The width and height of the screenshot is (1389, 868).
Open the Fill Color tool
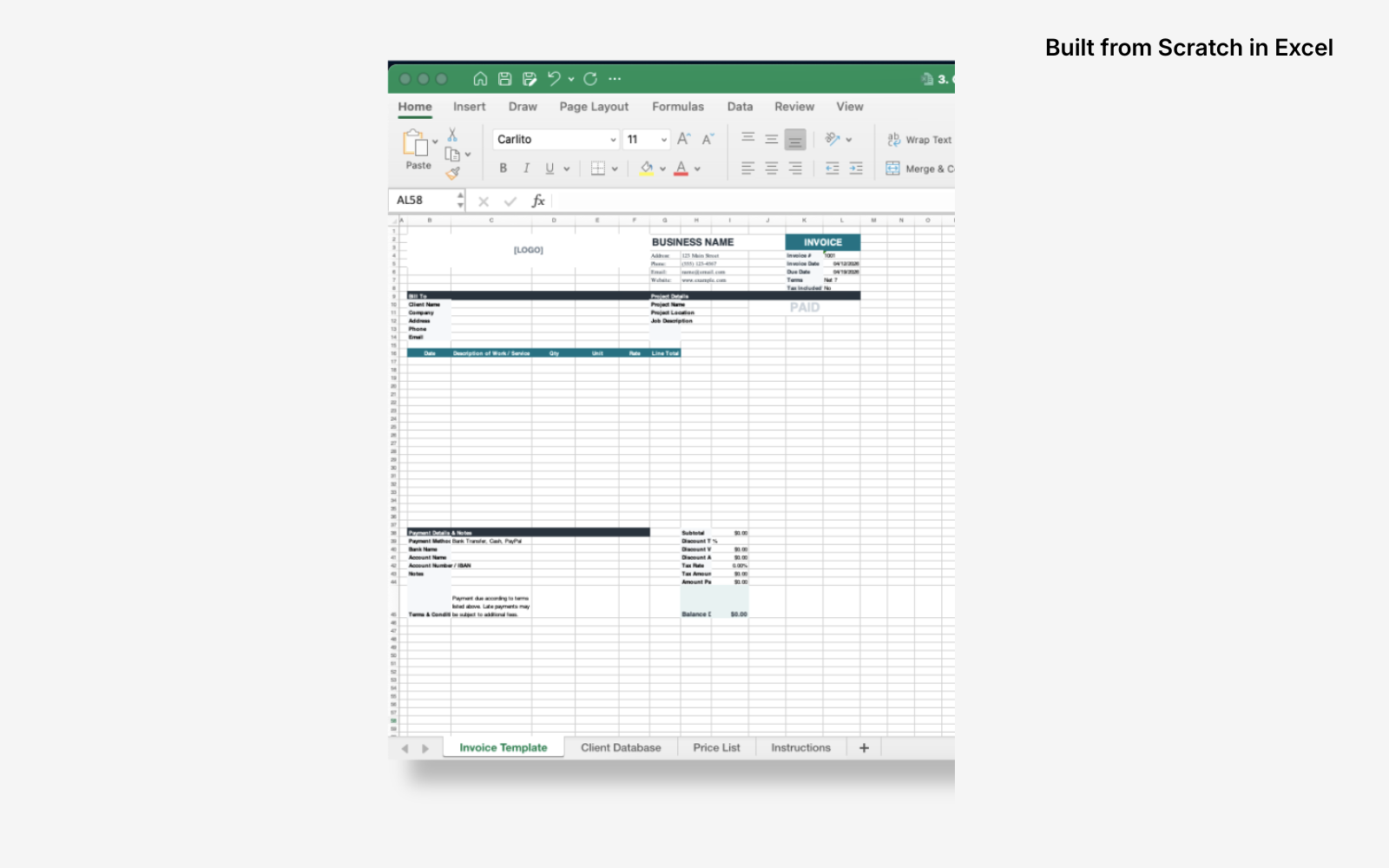pos(646,168)
